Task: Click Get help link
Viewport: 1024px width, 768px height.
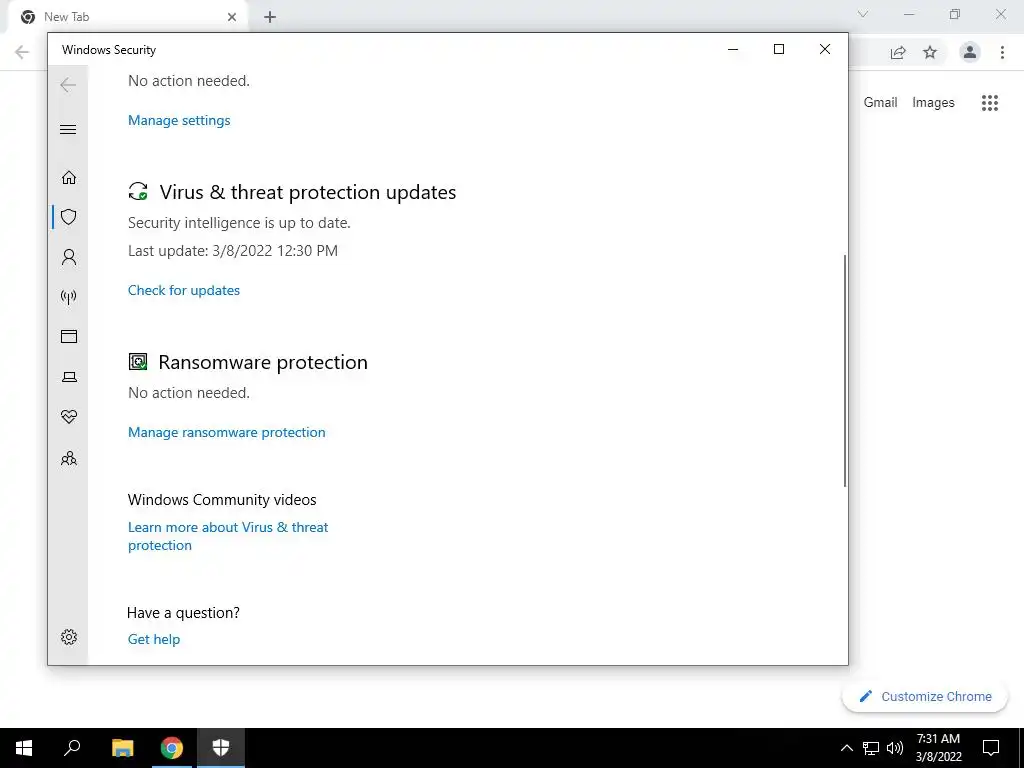Action: (153, 639)
